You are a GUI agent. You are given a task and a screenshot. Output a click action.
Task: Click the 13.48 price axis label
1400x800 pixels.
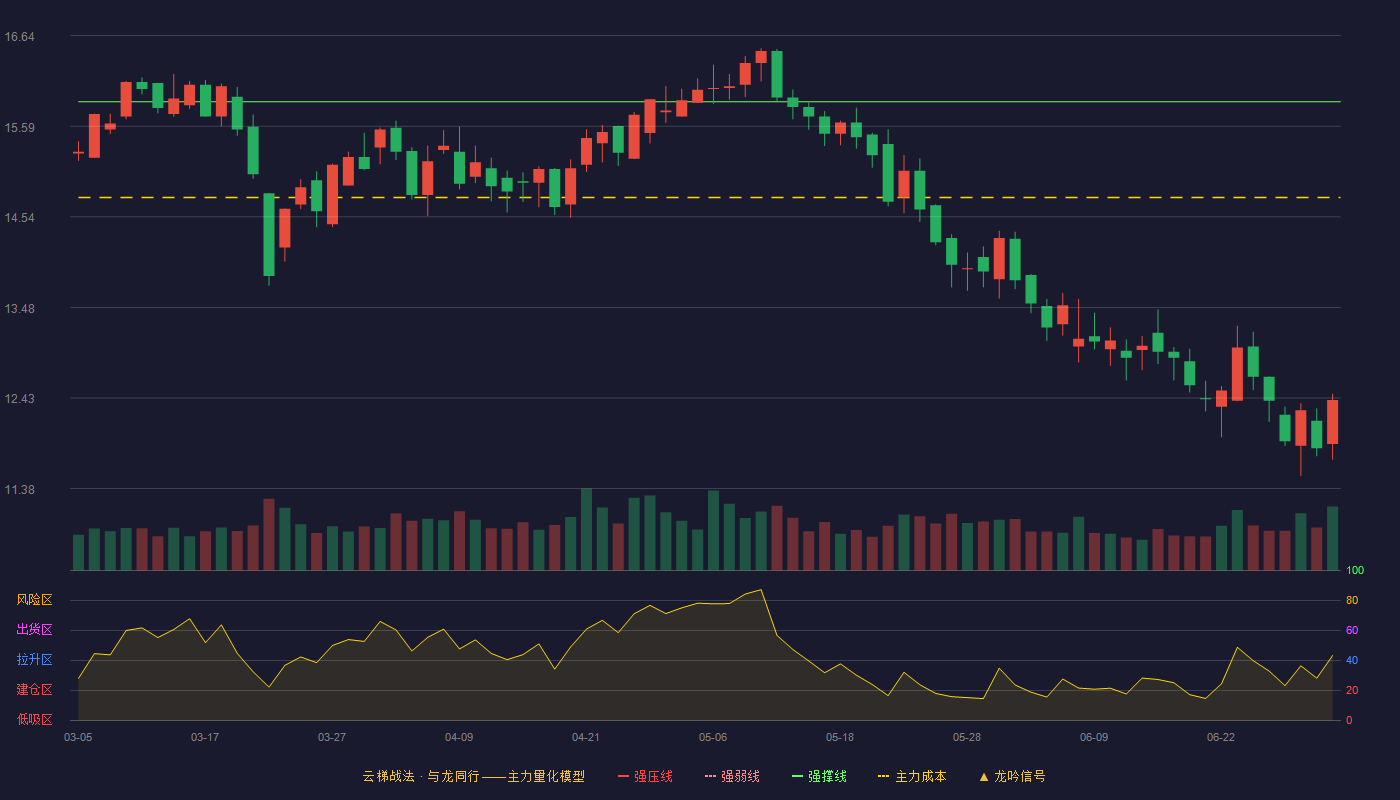coord(20,309)
